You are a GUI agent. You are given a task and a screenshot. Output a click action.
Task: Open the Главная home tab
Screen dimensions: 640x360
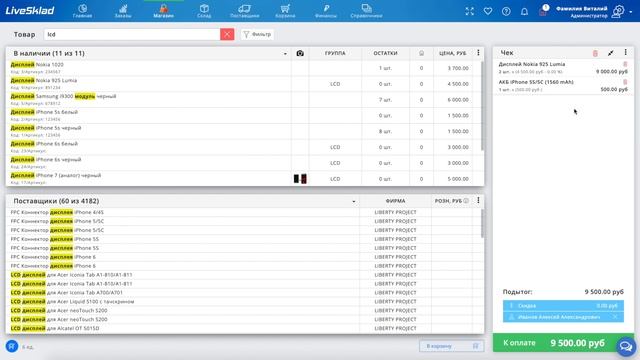pos(82,11)
